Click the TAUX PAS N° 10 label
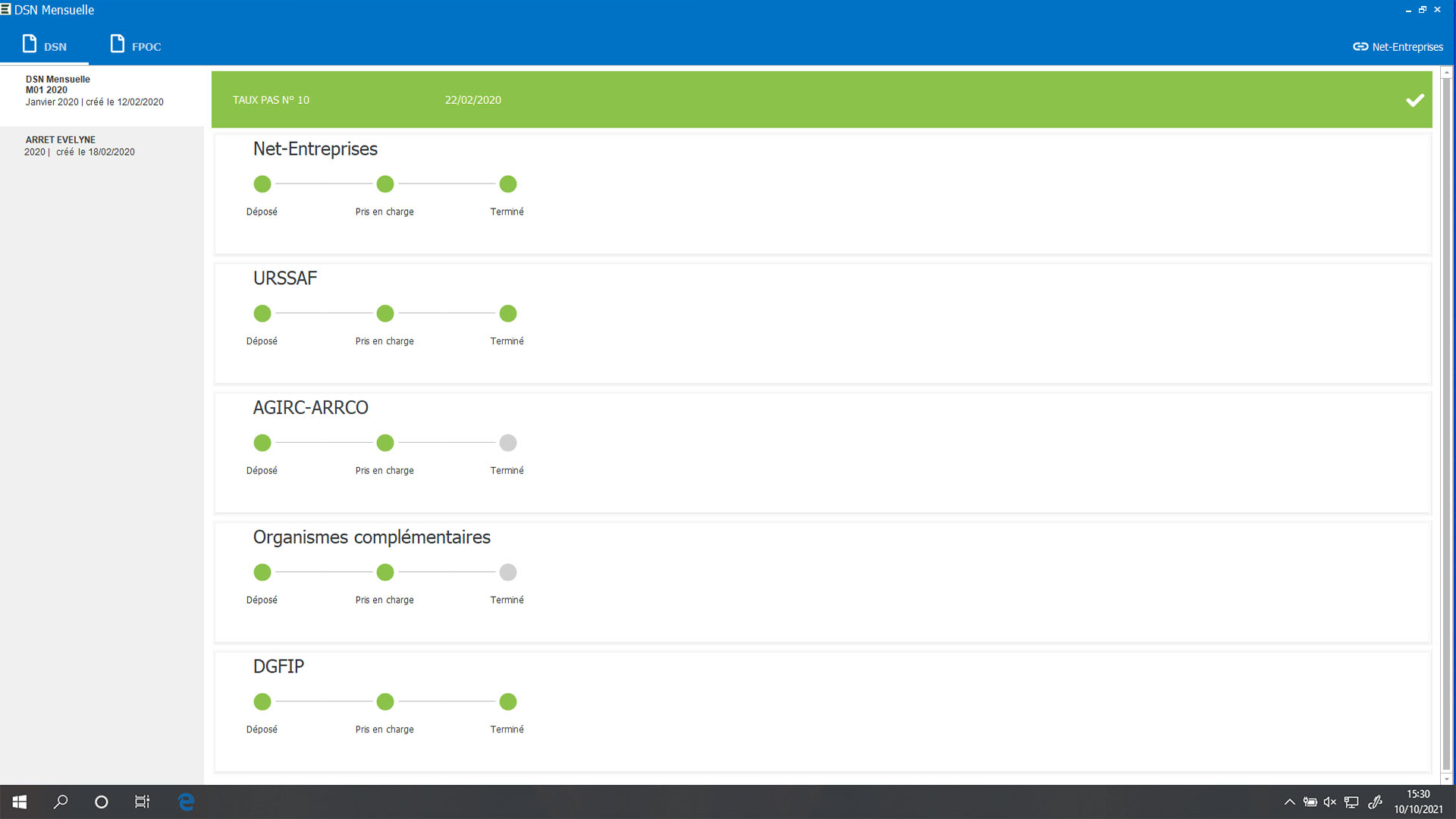Image resolution: width=1456 pixels, height=819 pixels. pyautogui.click(x=271, y=100)
